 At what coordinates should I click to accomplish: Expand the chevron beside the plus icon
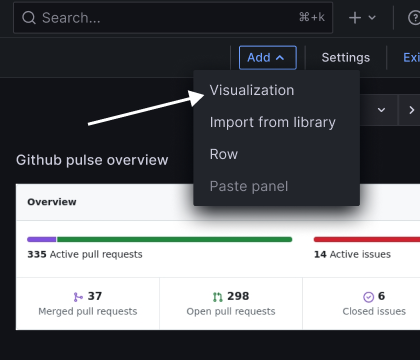pos(372,17)
